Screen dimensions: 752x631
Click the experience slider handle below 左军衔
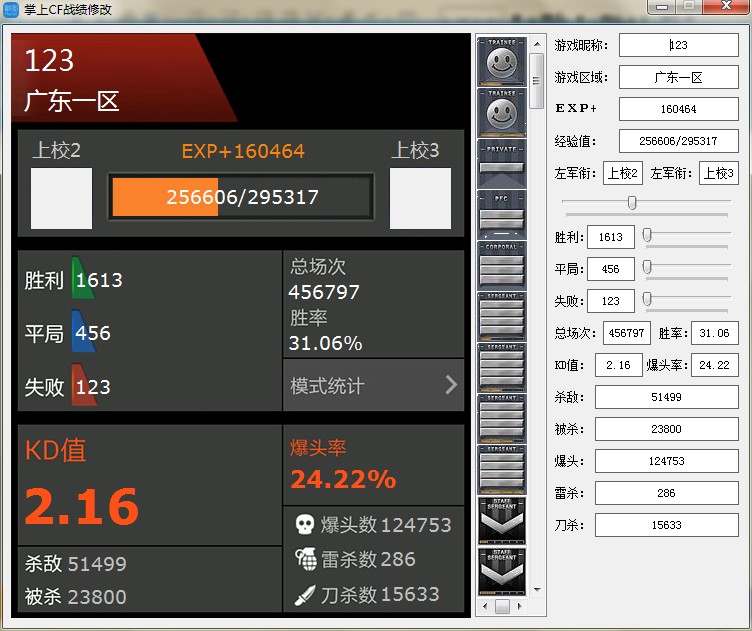coord(632,203)
